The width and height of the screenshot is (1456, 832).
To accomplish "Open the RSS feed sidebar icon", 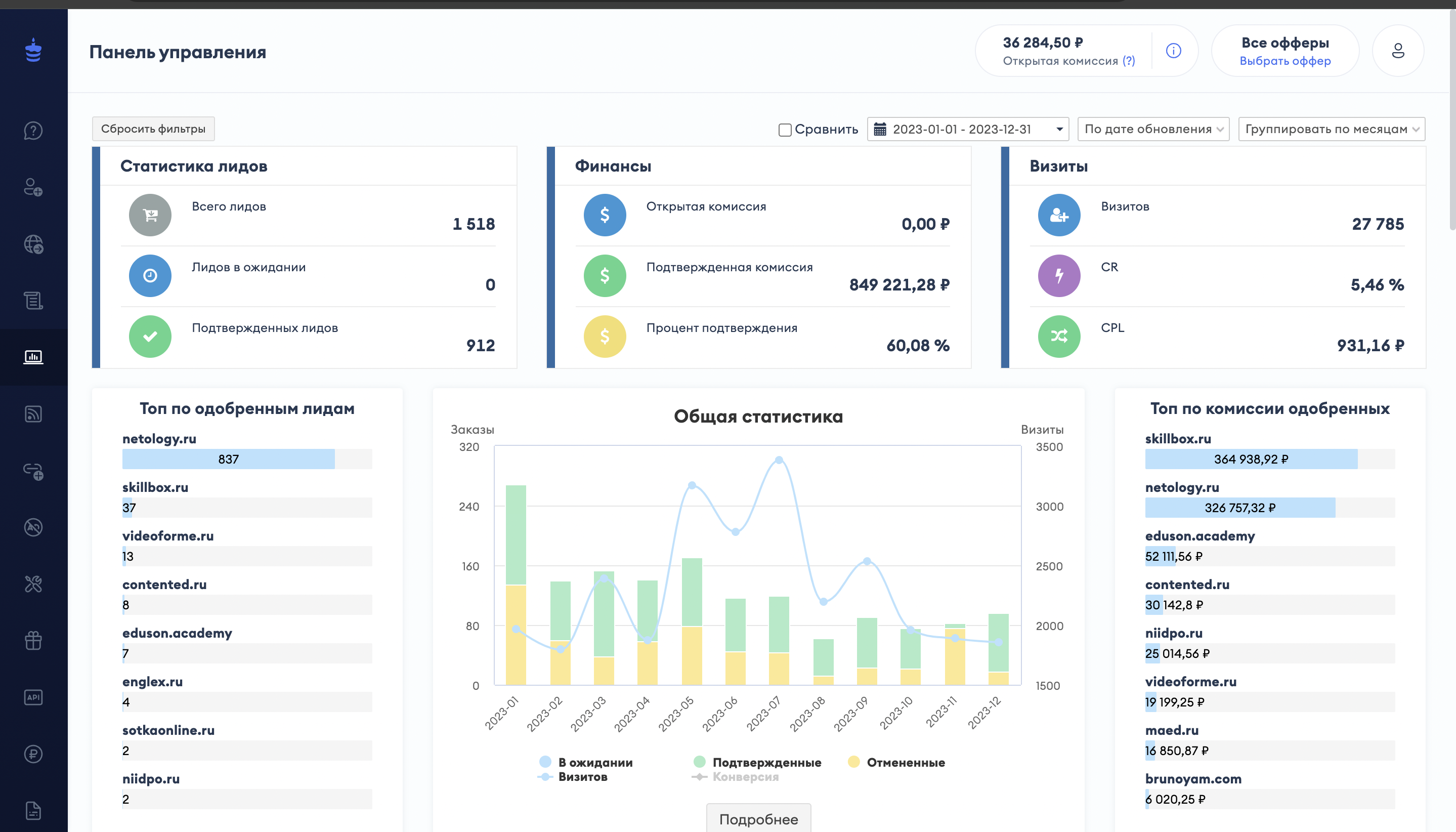I will (x=33, y=413).
